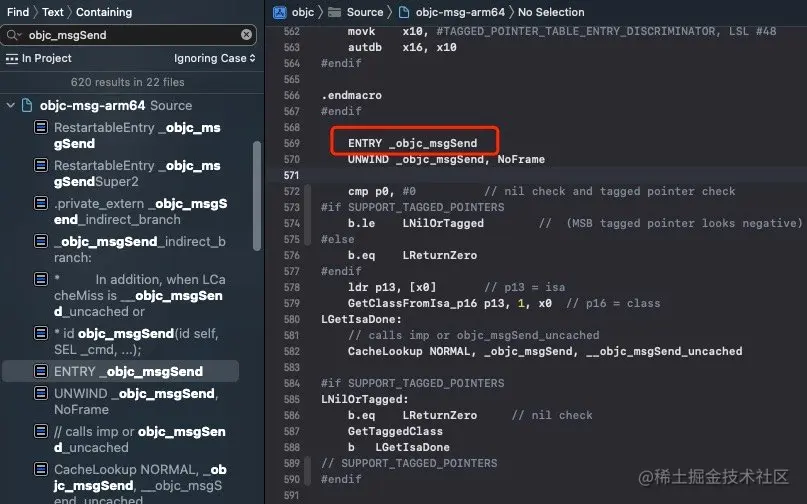
Task: Clear the objc_msgSend search field
Action: [247, 34]
